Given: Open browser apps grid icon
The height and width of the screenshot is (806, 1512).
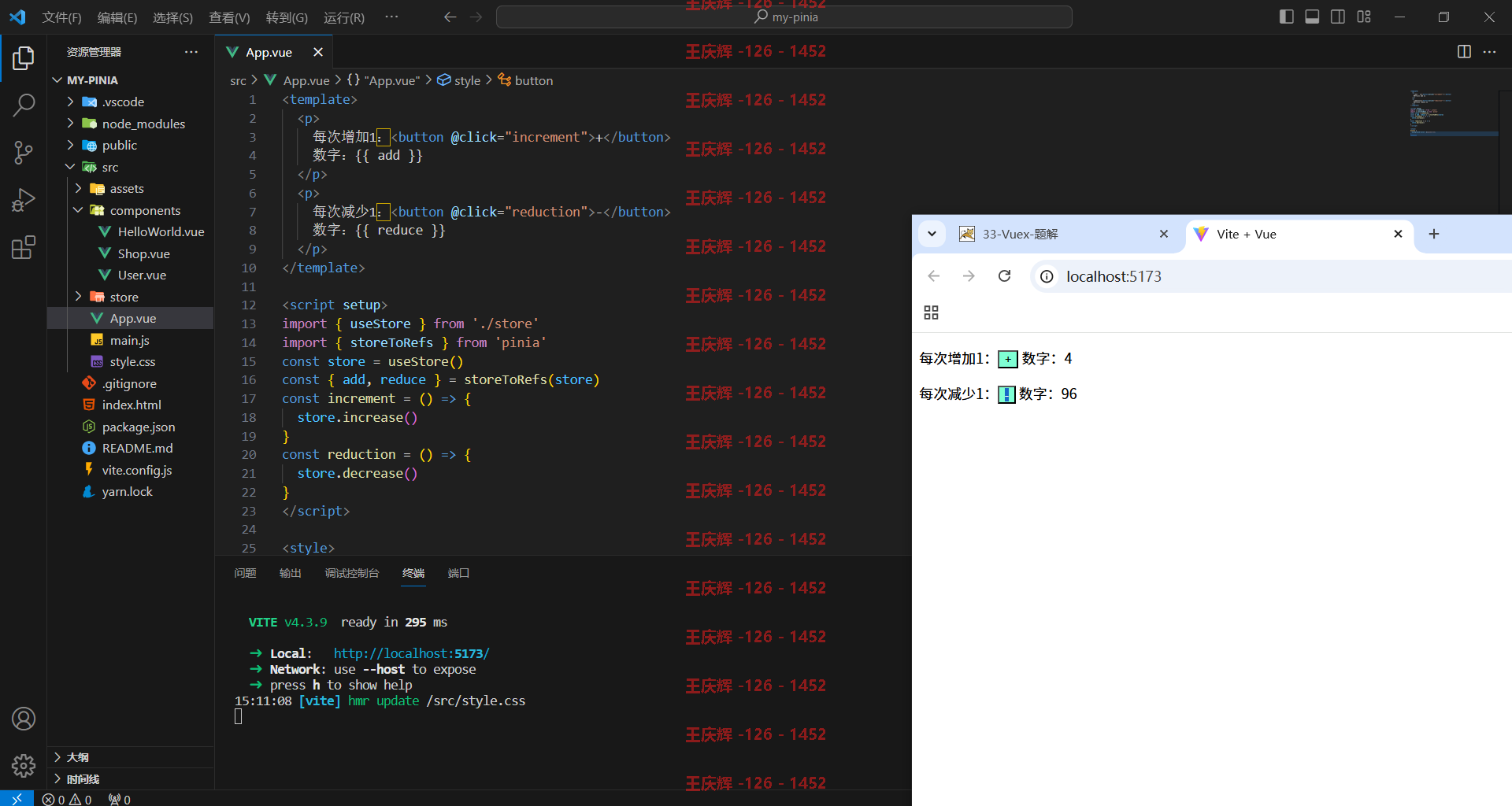Looking at the screenshot, I should (931, 313).
